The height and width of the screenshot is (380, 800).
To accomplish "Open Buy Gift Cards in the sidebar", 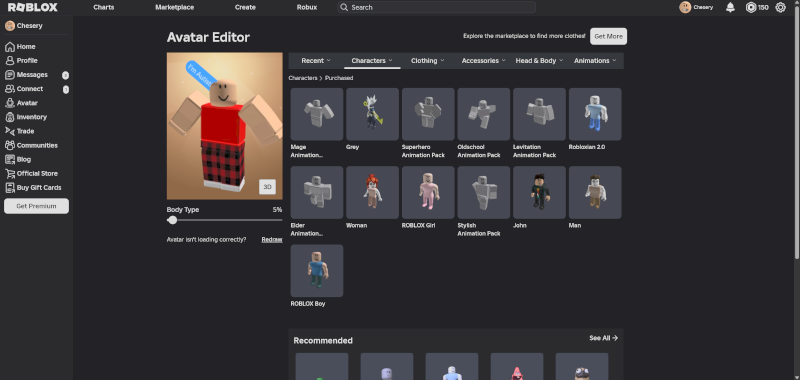I will (33, 188).
